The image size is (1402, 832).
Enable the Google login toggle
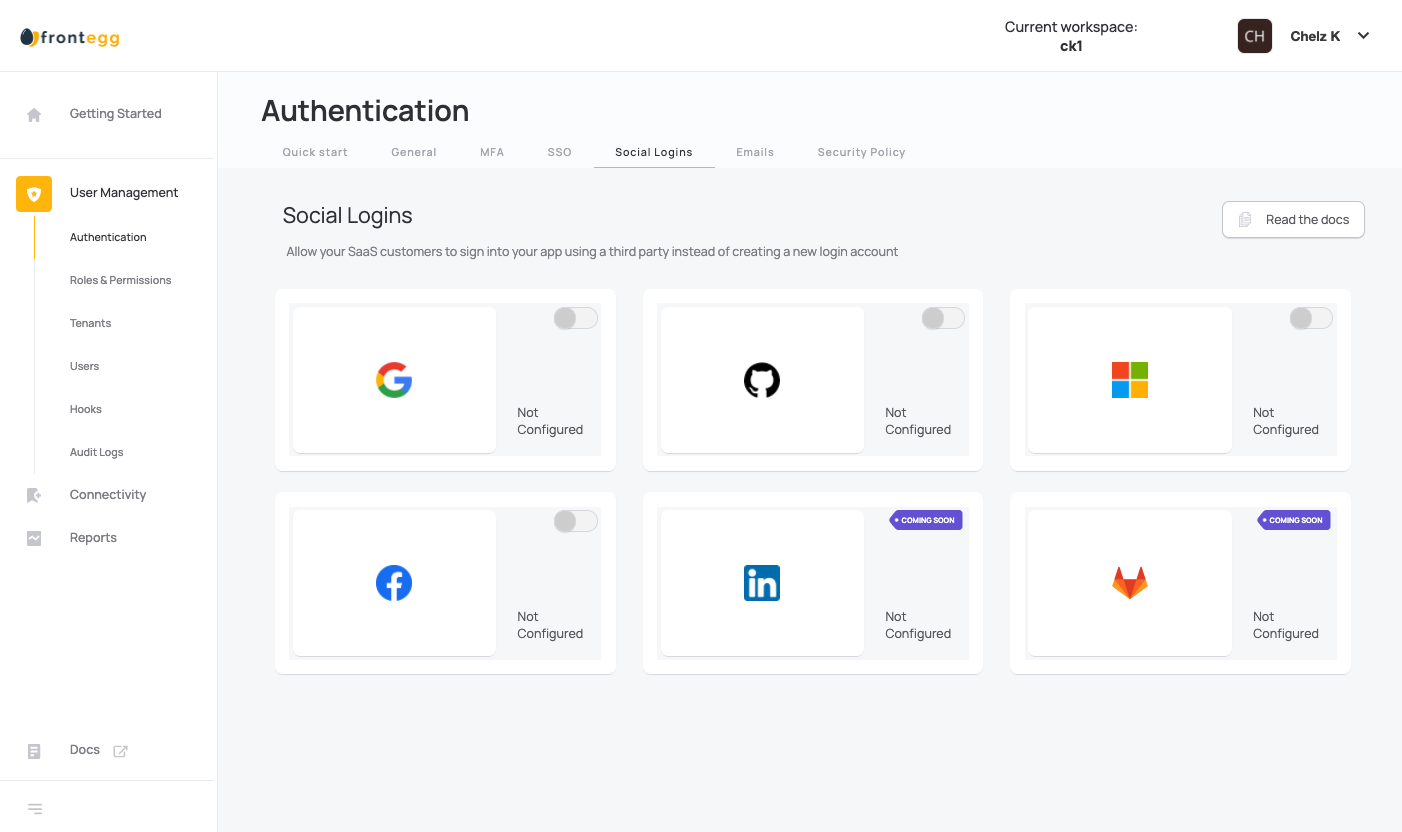tap(576, 318)
